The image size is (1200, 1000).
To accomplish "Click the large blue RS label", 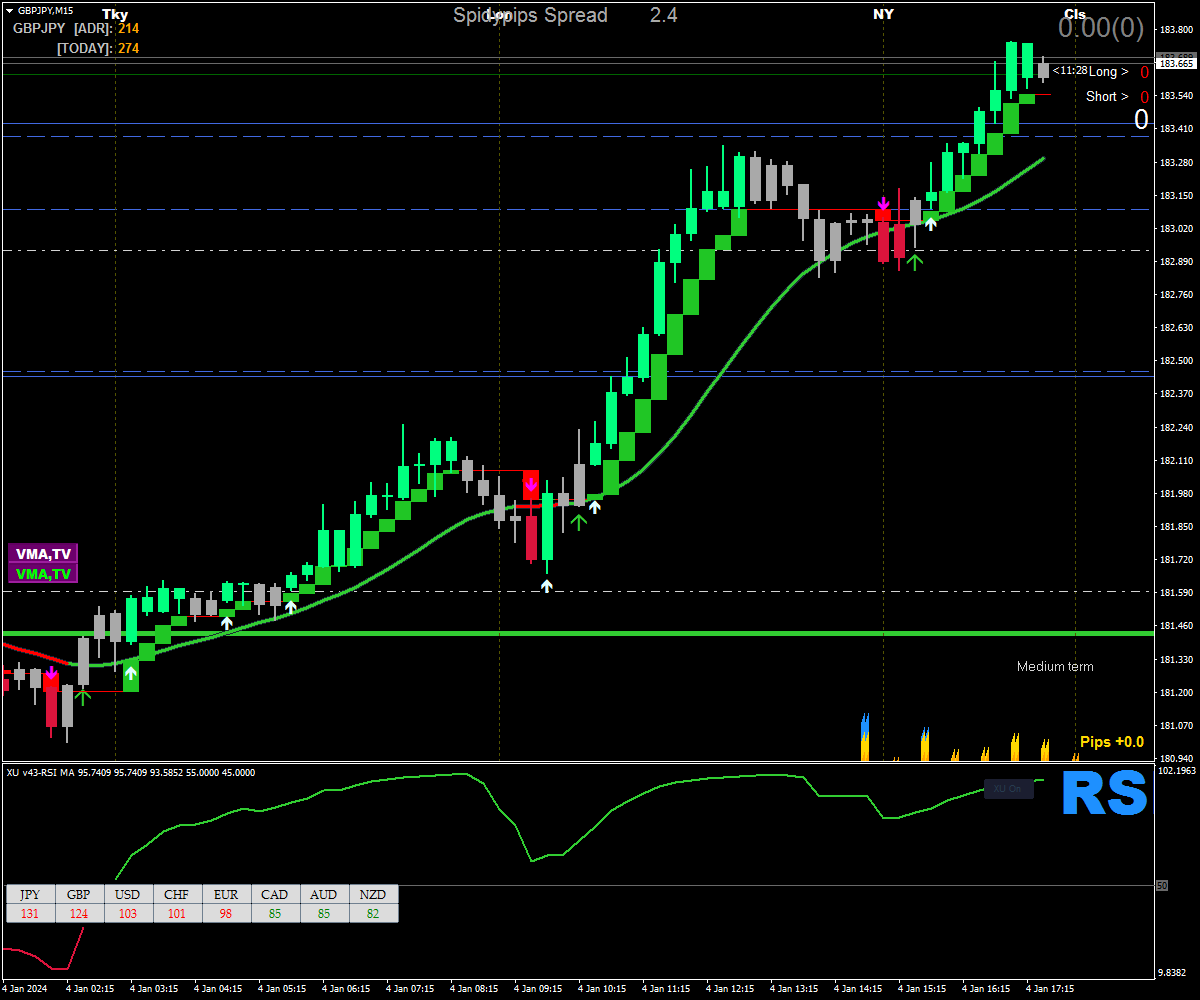I will [1103, 794].
